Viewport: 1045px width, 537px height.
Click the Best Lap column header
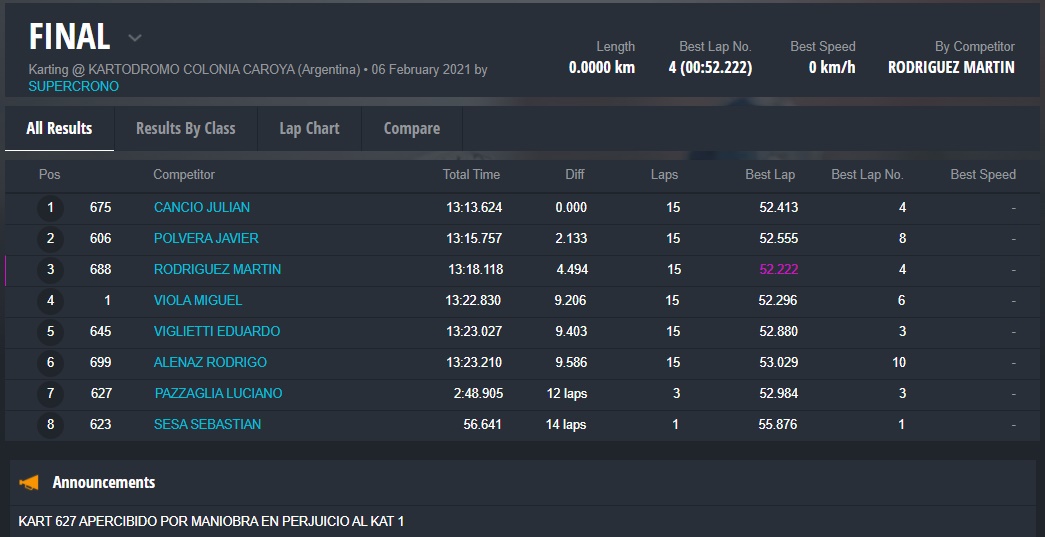[x=770, y=174]
